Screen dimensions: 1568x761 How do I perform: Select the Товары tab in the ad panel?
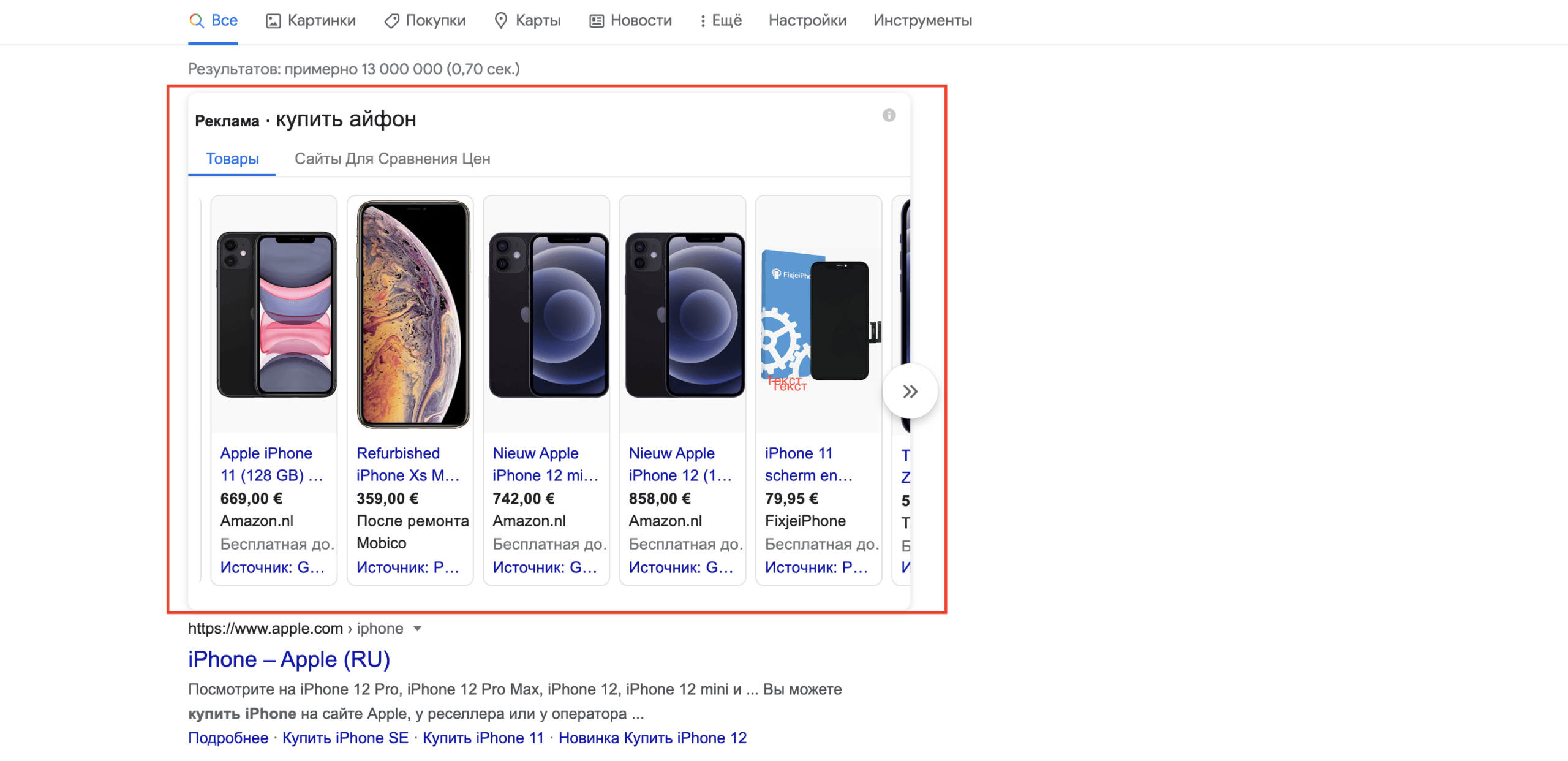pos(232,159)
